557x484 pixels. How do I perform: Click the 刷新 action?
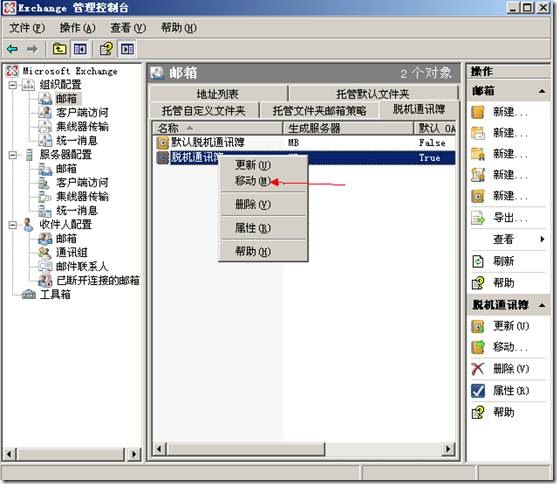tap(493, 262)
